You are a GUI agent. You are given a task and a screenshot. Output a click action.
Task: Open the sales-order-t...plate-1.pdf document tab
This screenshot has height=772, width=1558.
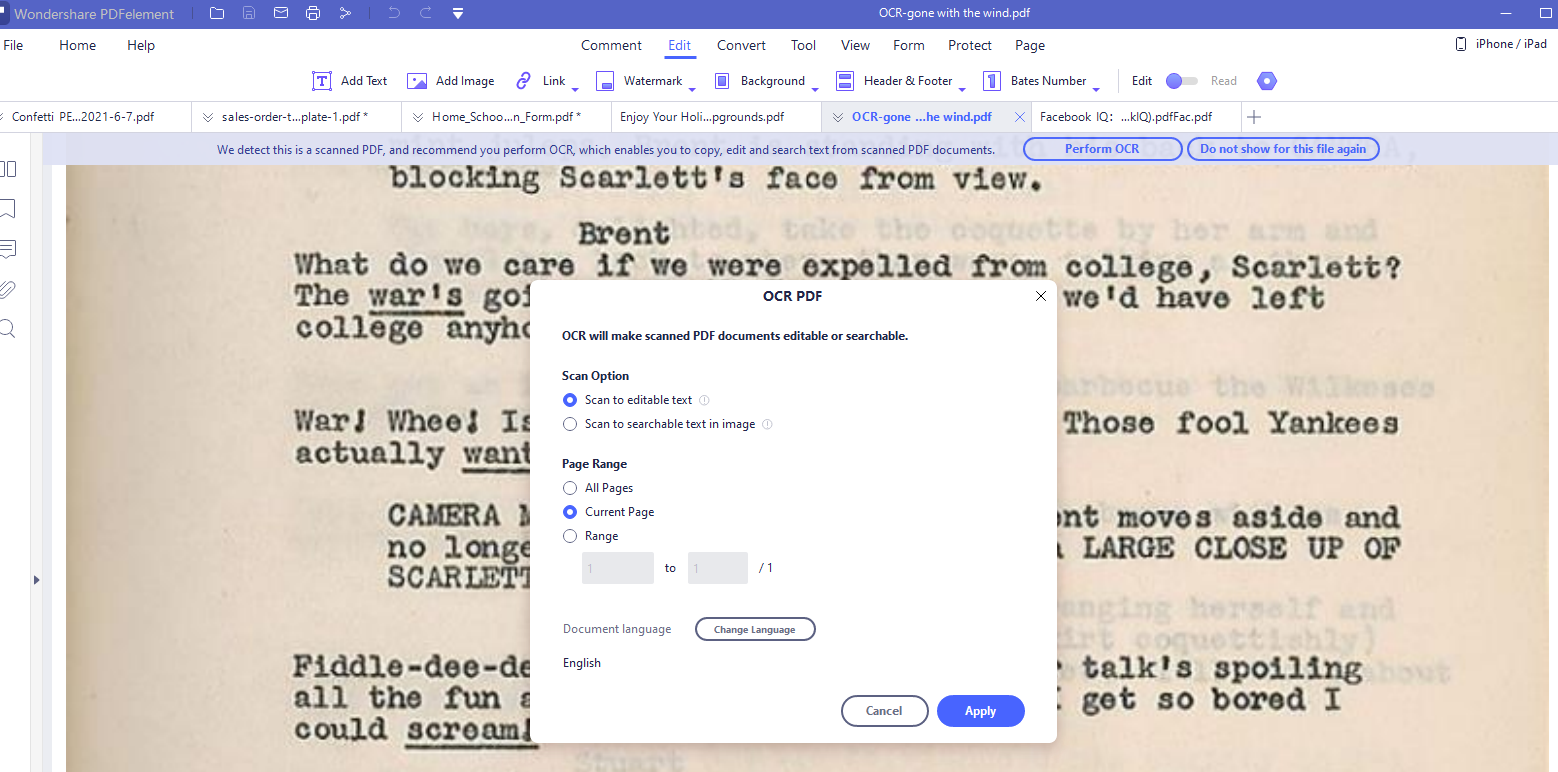point(296,117)
